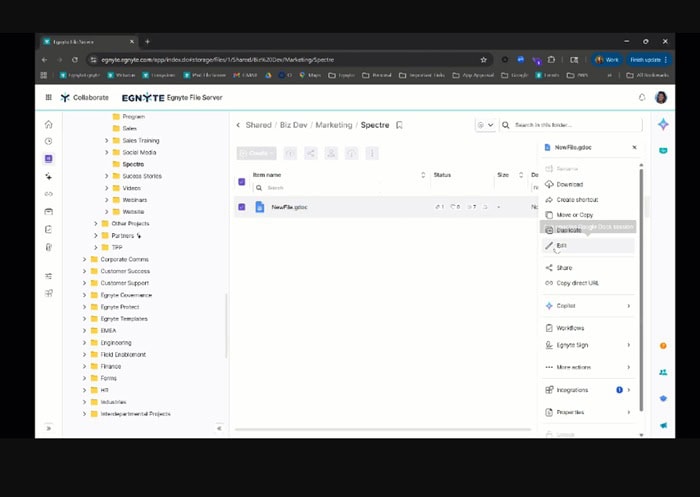The width and height of the screenshot is (700, 497).
Task: Uncheck the NewFile.gdoc row checkbox
Action: click(241, 207)
